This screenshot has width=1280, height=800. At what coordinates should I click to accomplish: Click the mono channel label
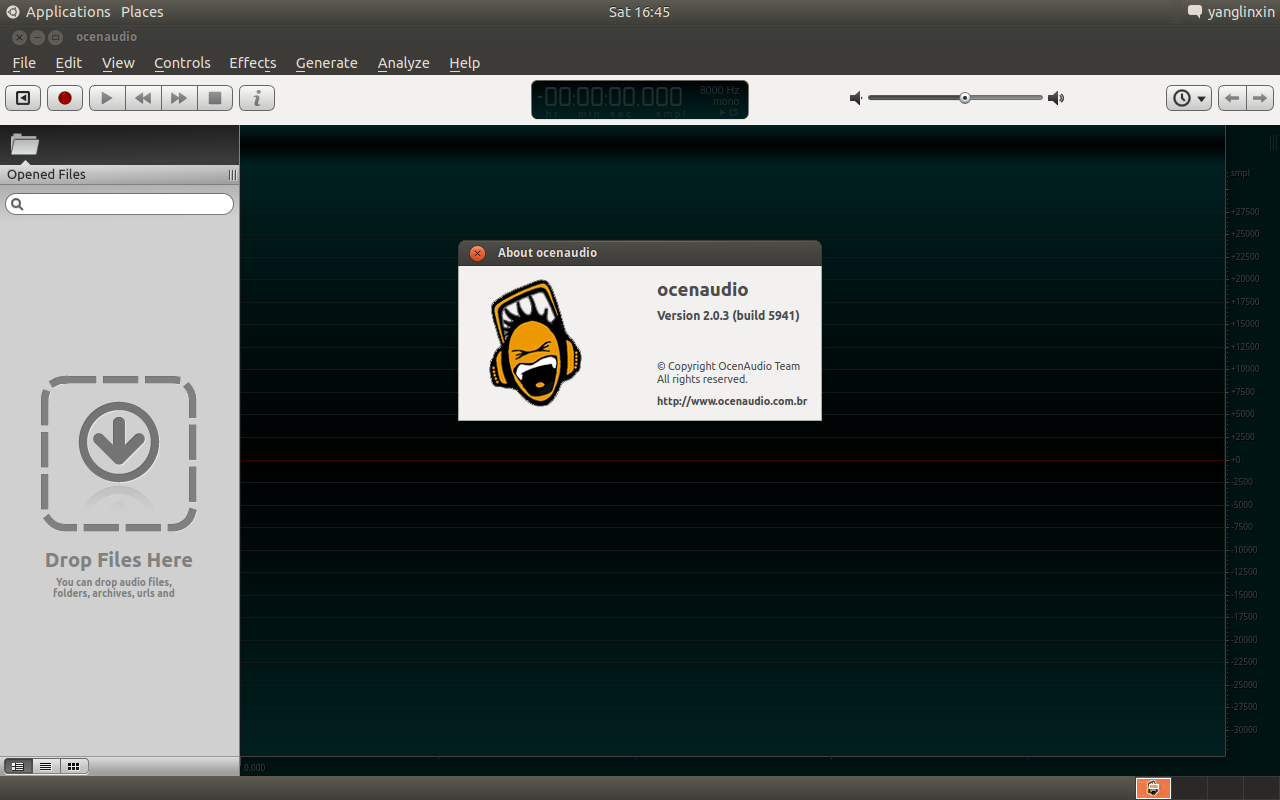click(726, 101)
